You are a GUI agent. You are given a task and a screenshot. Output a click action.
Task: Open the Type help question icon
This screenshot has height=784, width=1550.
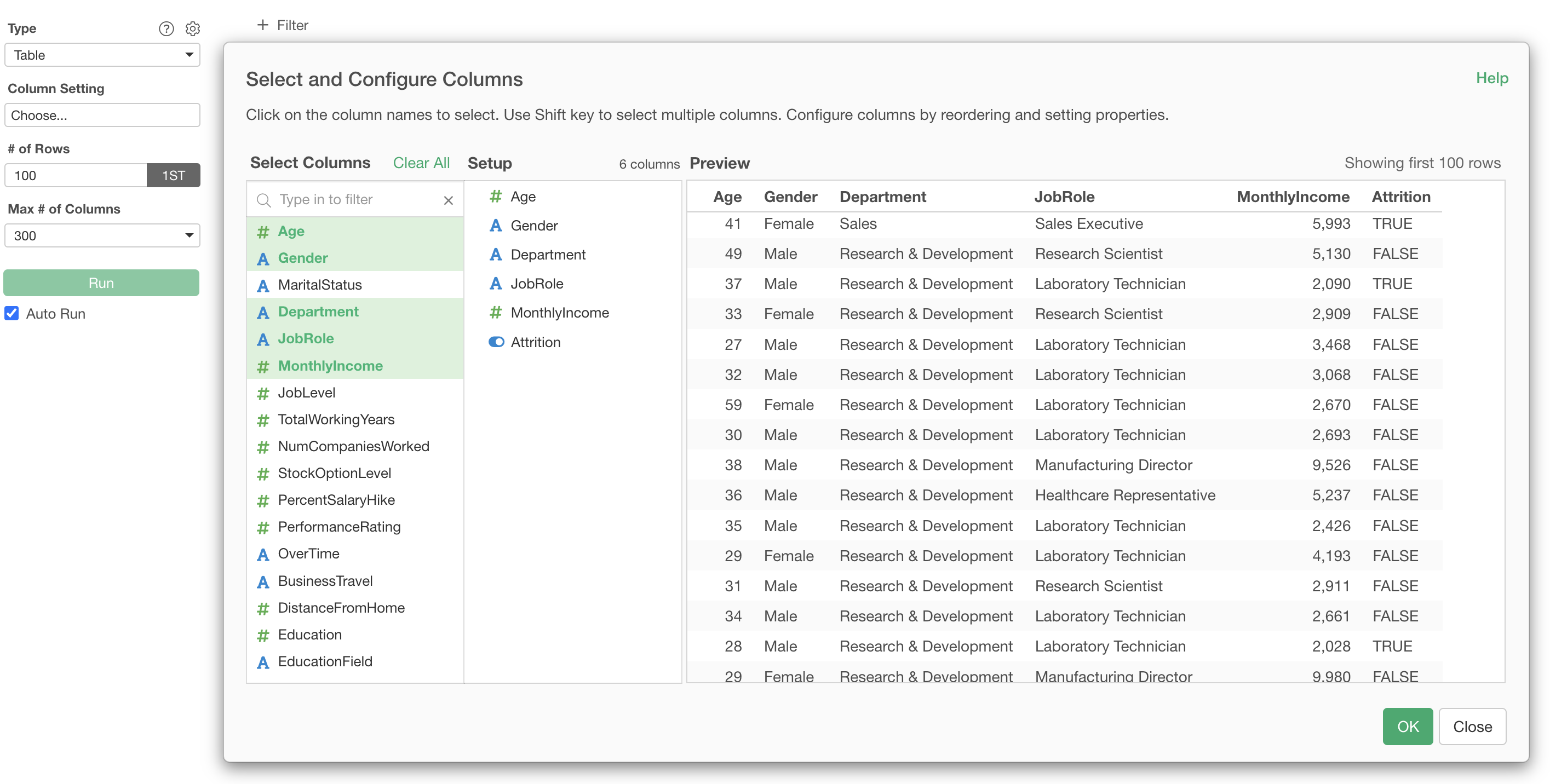pyautogui.click(x=166, y=28)
